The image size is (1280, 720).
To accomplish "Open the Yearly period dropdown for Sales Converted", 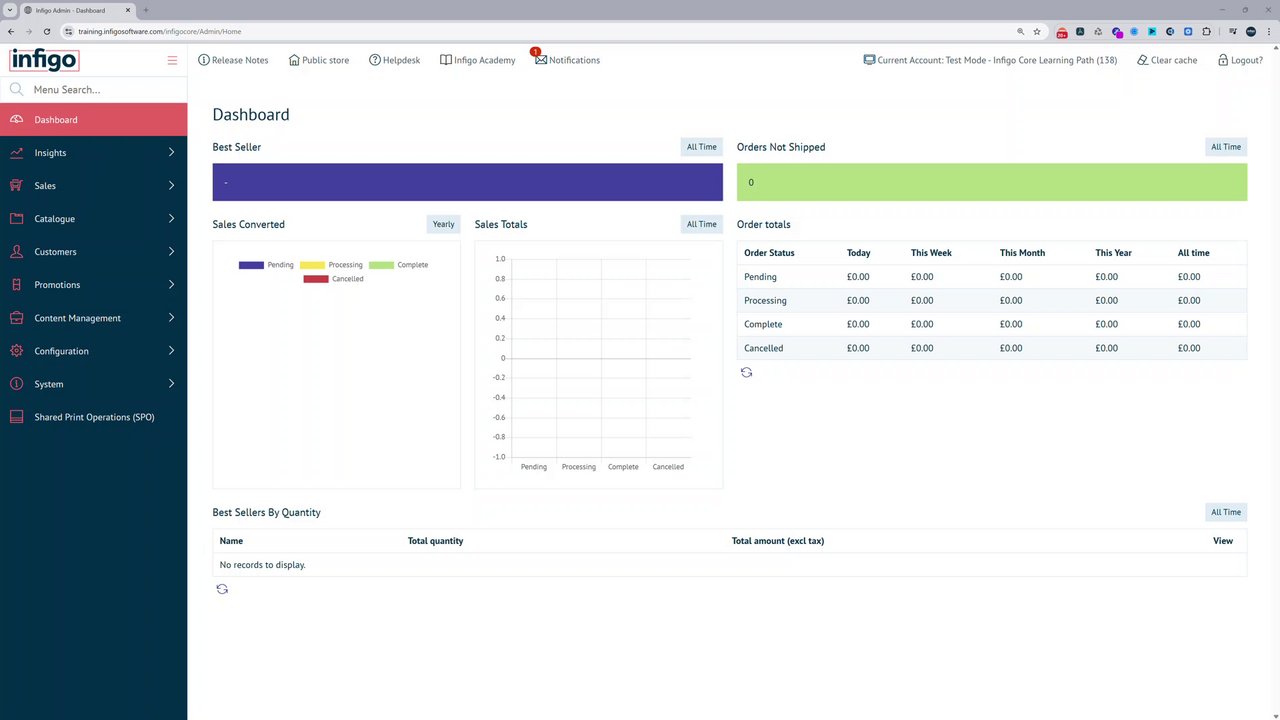I will [443, 224].
